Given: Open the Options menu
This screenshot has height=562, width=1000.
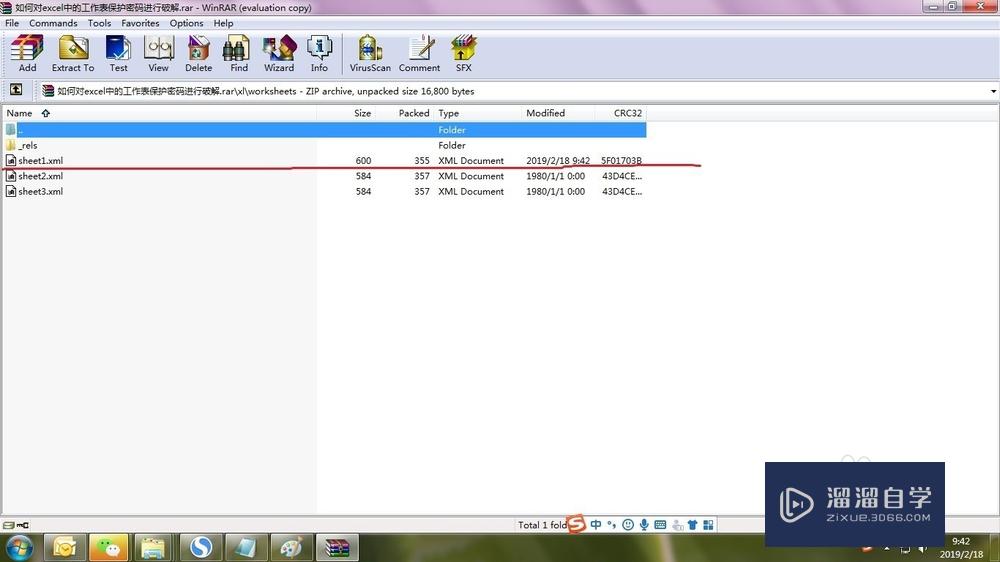Looking at the screenshot, I should point(186,23).
